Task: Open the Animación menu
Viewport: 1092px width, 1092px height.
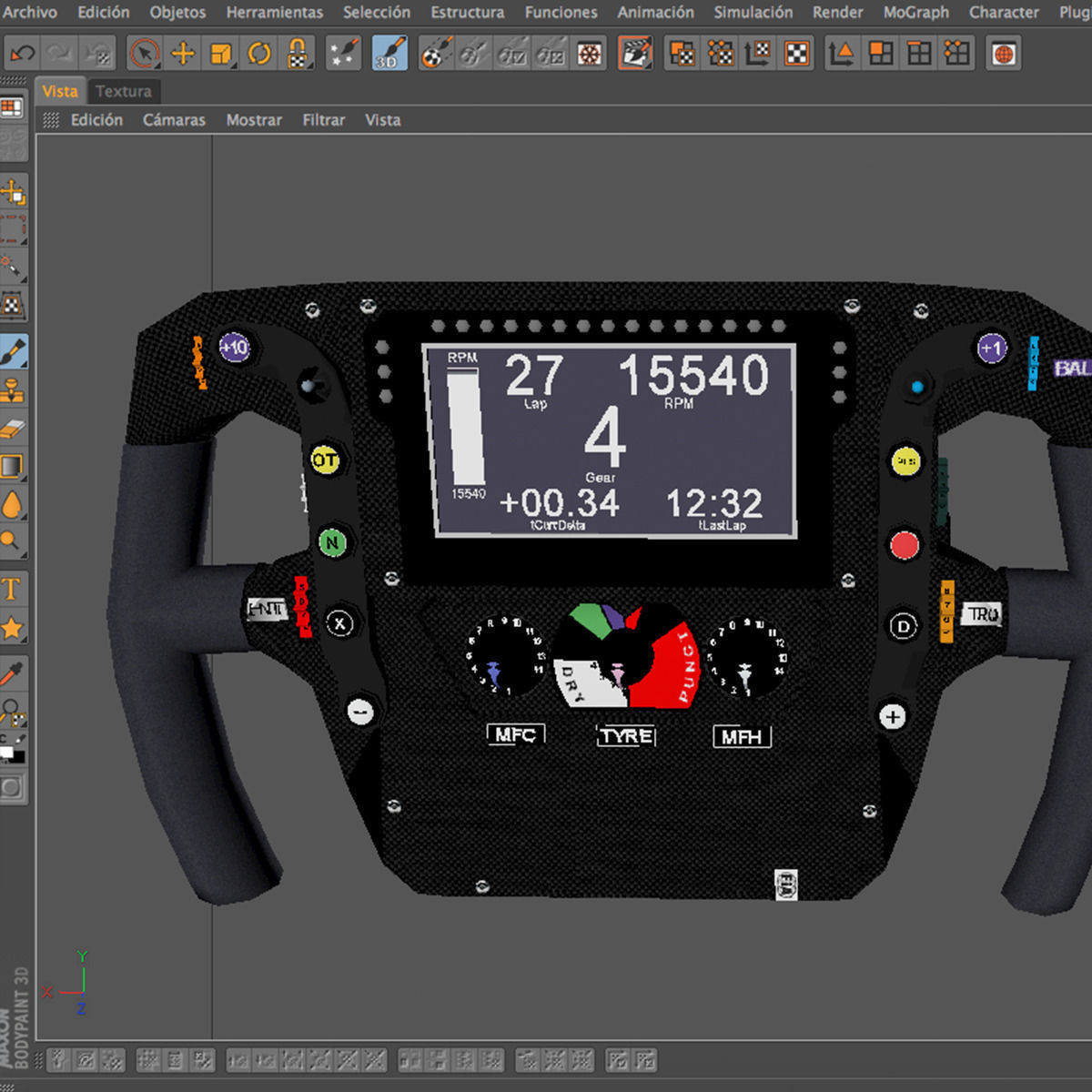Action: (655, 12)
